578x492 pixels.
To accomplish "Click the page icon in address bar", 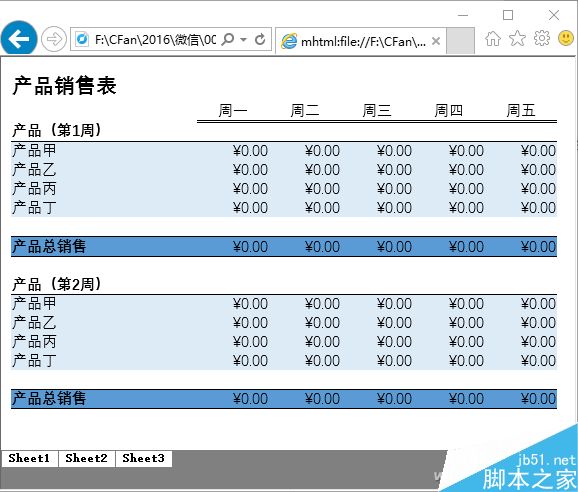I will pyautogui.click(x=81, y=39).
